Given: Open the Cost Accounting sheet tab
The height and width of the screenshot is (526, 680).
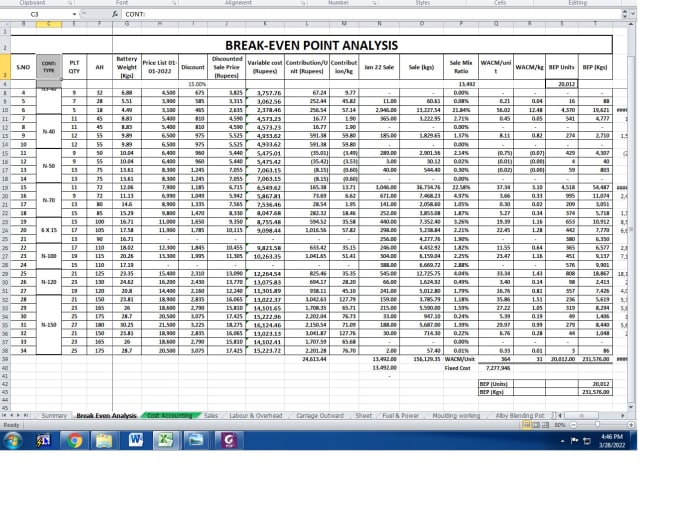Looking at the screenshot, I should 170,415.
